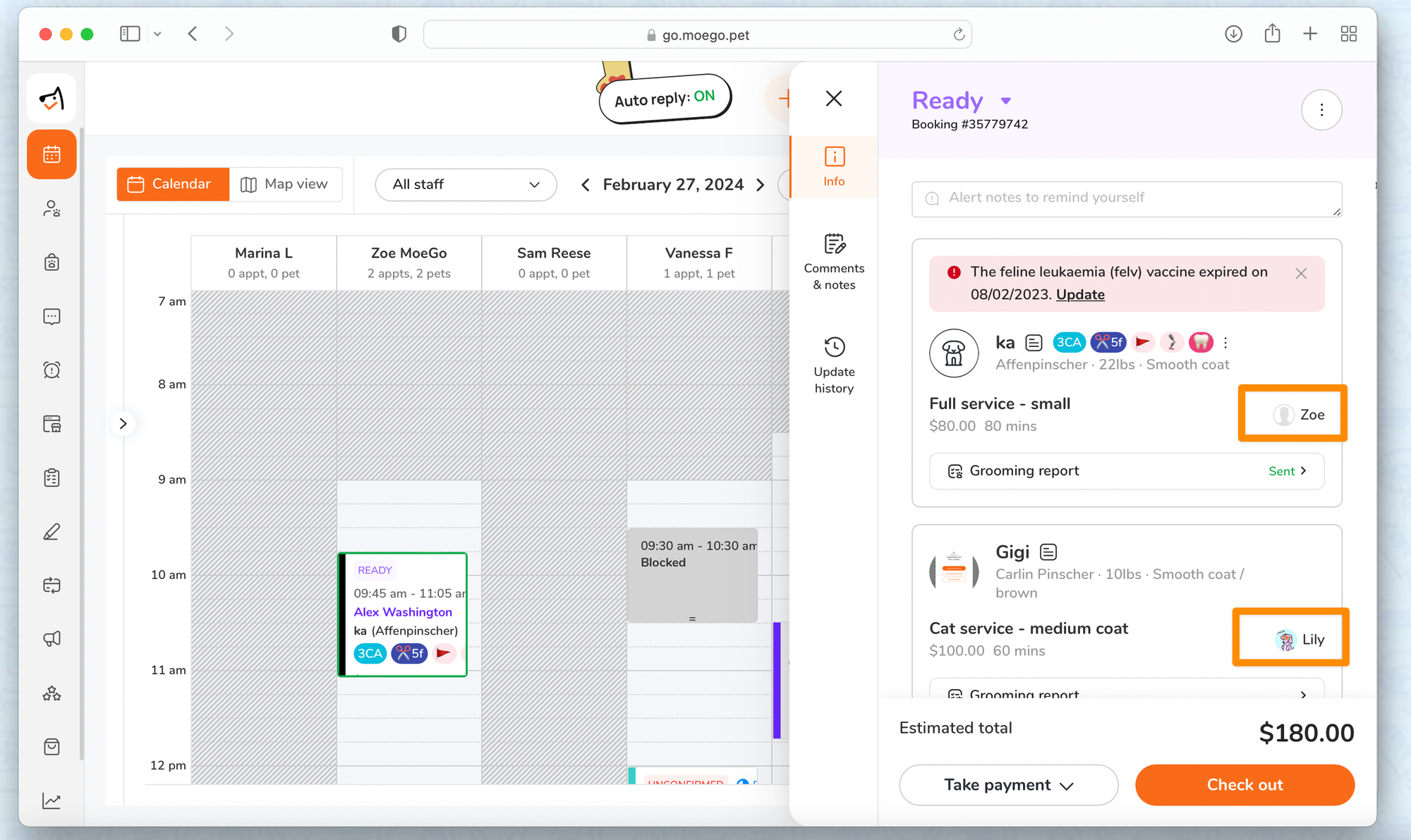The image size is (1411, 840).
Task: Open the reports chart icon in sidebar
Action: point(52,801)
